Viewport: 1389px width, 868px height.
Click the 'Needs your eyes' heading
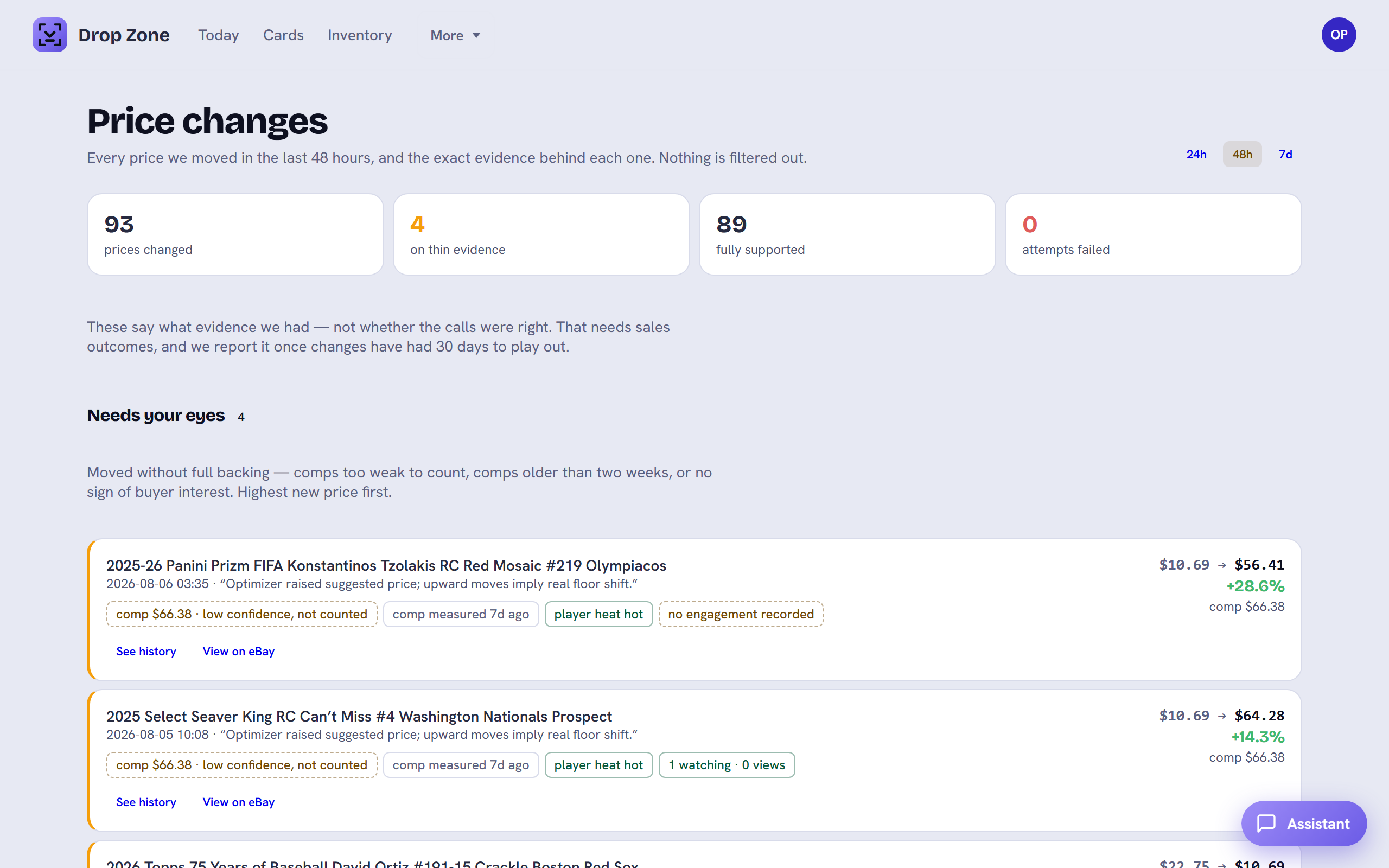(156, 415)
